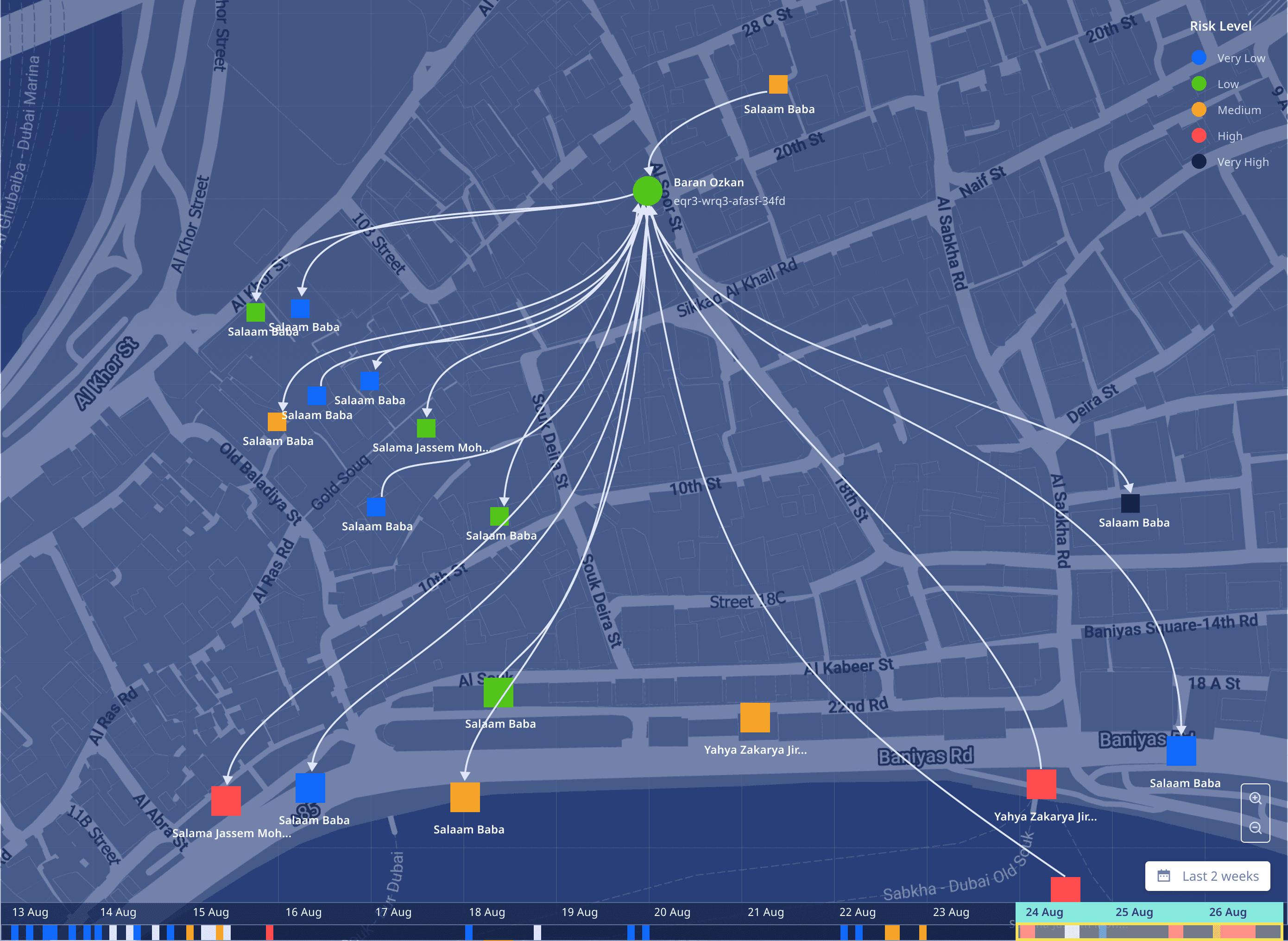
Task: Click 13 Aug timeline date label
Action: point(30,912)
